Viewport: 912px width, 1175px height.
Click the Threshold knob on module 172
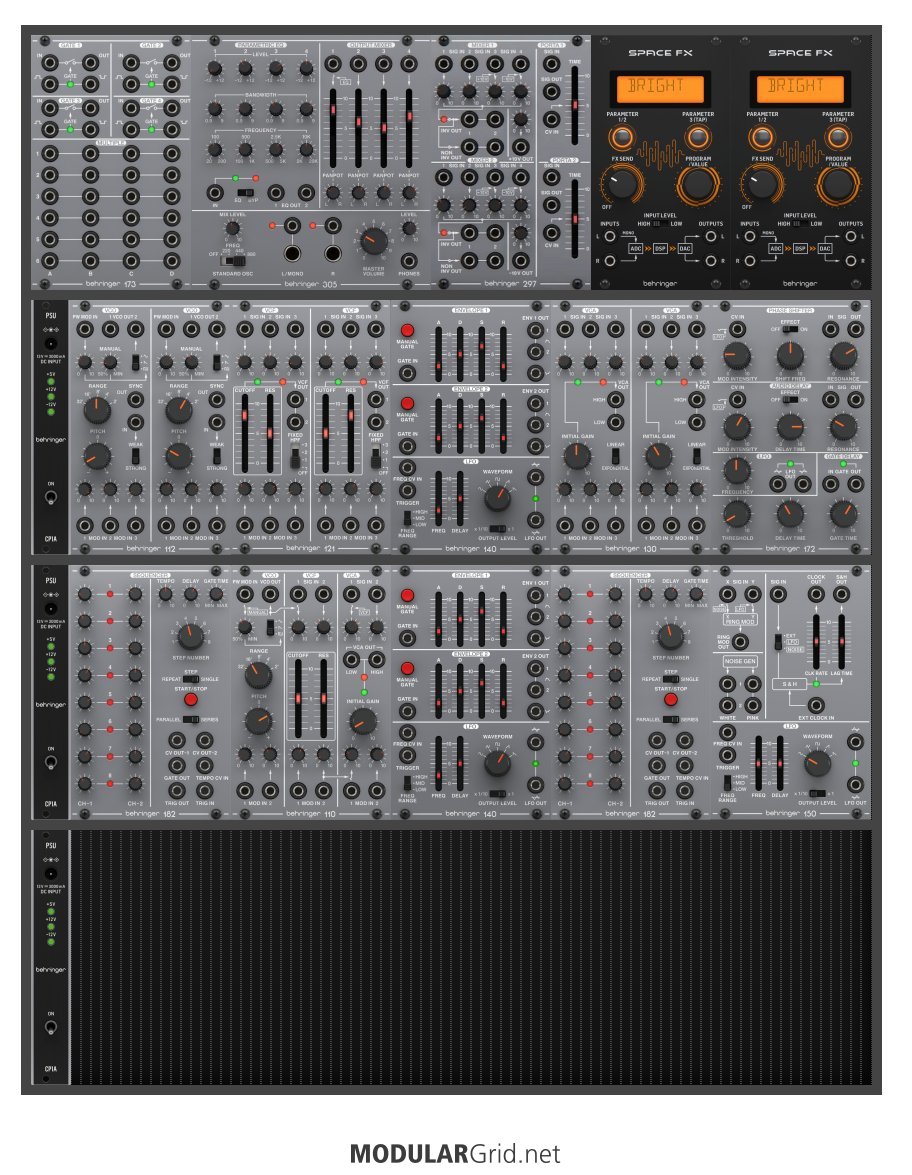point(737,514)
